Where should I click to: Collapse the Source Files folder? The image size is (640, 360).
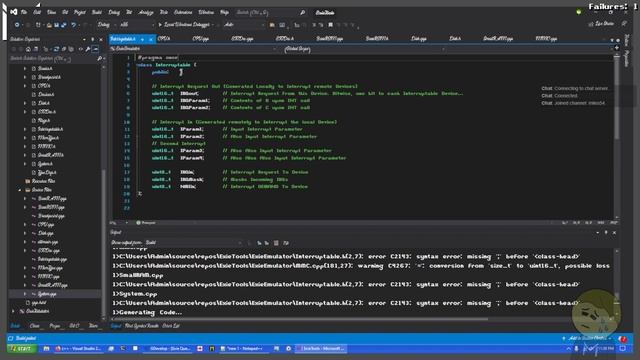19,190
